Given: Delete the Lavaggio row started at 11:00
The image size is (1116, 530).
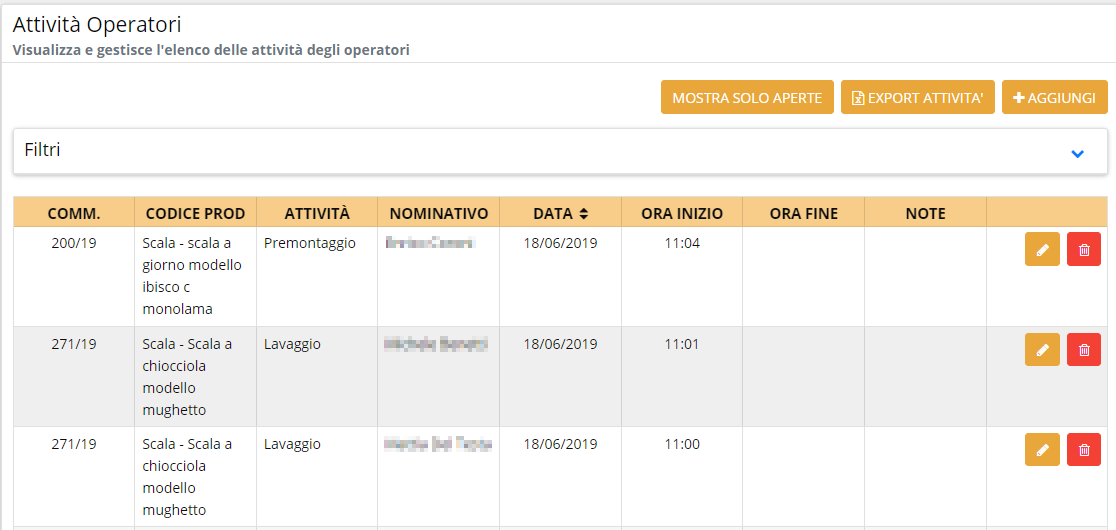Looking at the screenshot, I should (x=1084, y=449).
